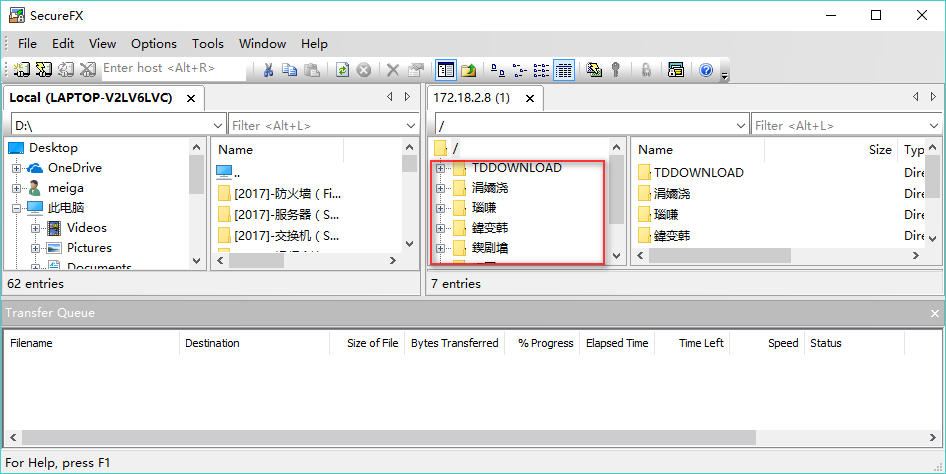Toggle the Details view icon

click(x=563, y=70)
